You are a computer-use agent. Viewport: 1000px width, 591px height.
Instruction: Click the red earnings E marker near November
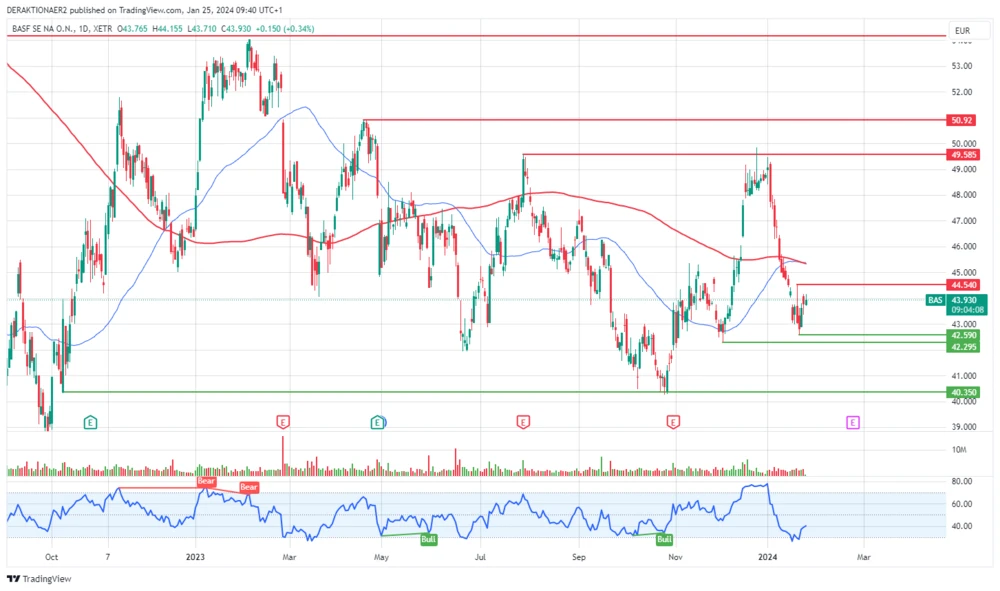point(672,423)
